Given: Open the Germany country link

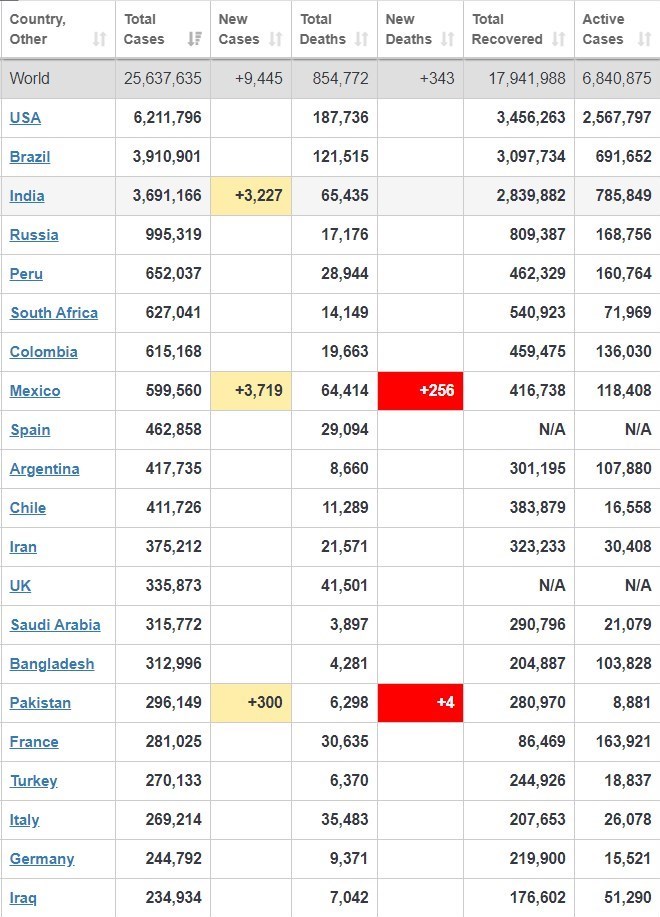Looking at the screenshot, I should [42, 859].
